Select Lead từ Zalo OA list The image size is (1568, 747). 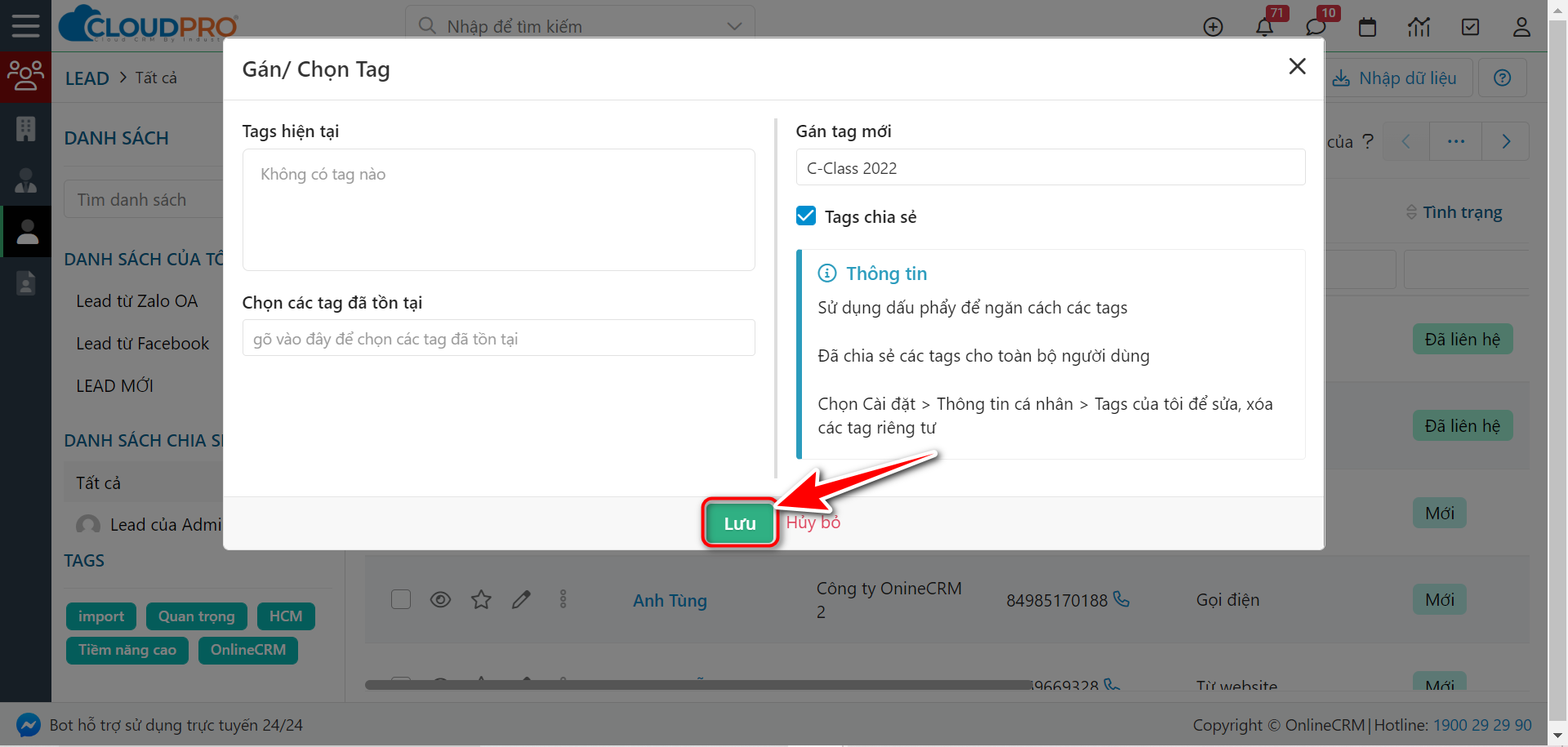pos(137,301)
